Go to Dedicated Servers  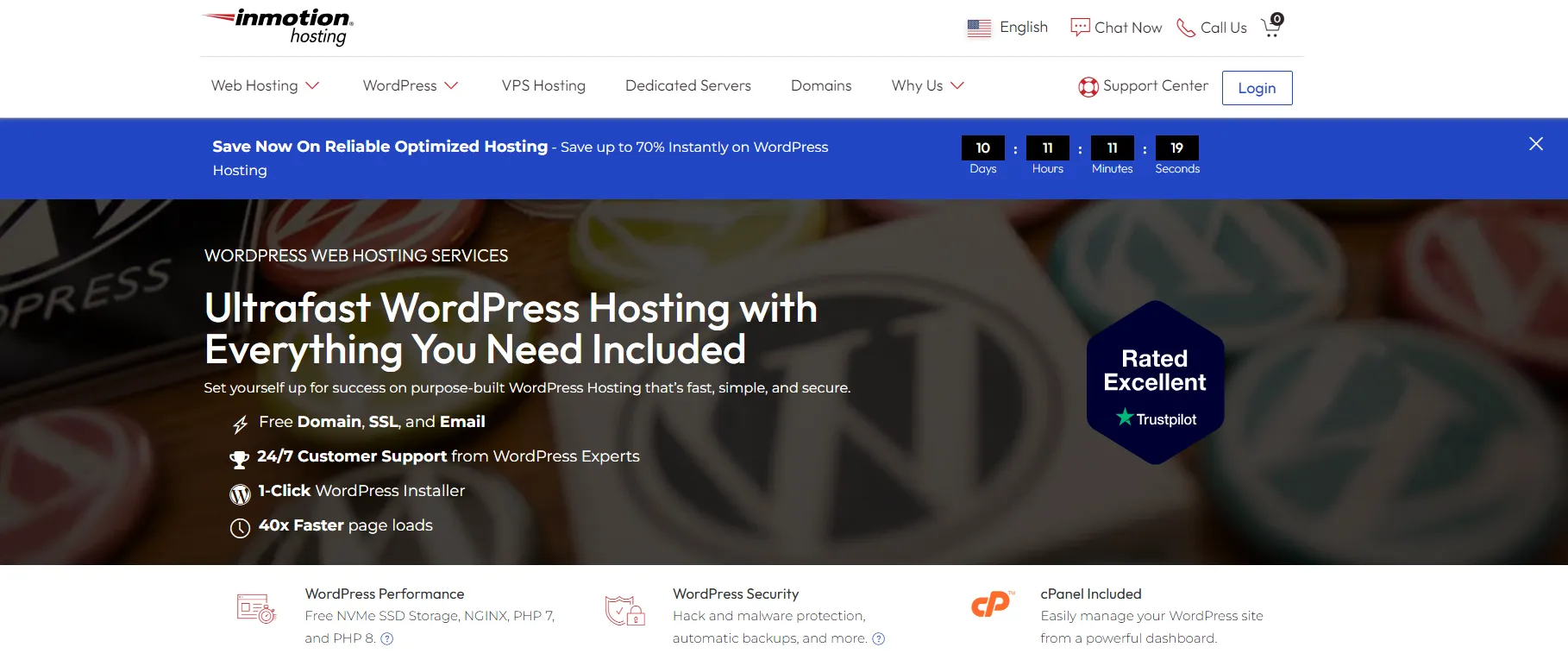(688, 85)
